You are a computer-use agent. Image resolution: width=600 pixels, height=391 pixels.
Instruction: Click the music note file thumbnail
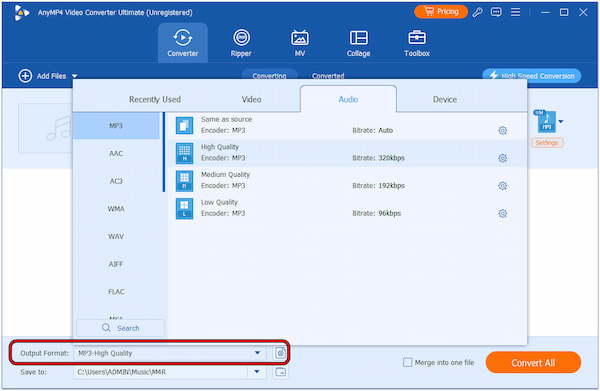click(x=46, y=128)
